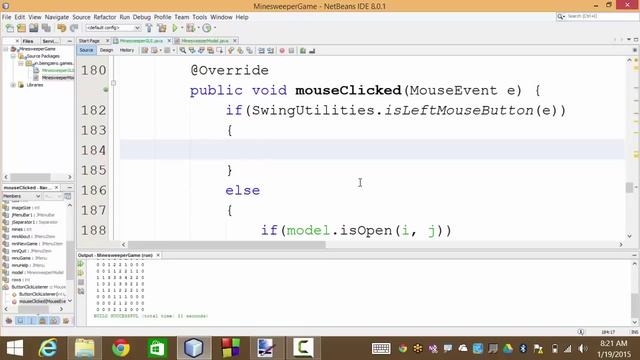Click the volume speaker tray icon
Viewport: 640px width, 360px height.
582,349
